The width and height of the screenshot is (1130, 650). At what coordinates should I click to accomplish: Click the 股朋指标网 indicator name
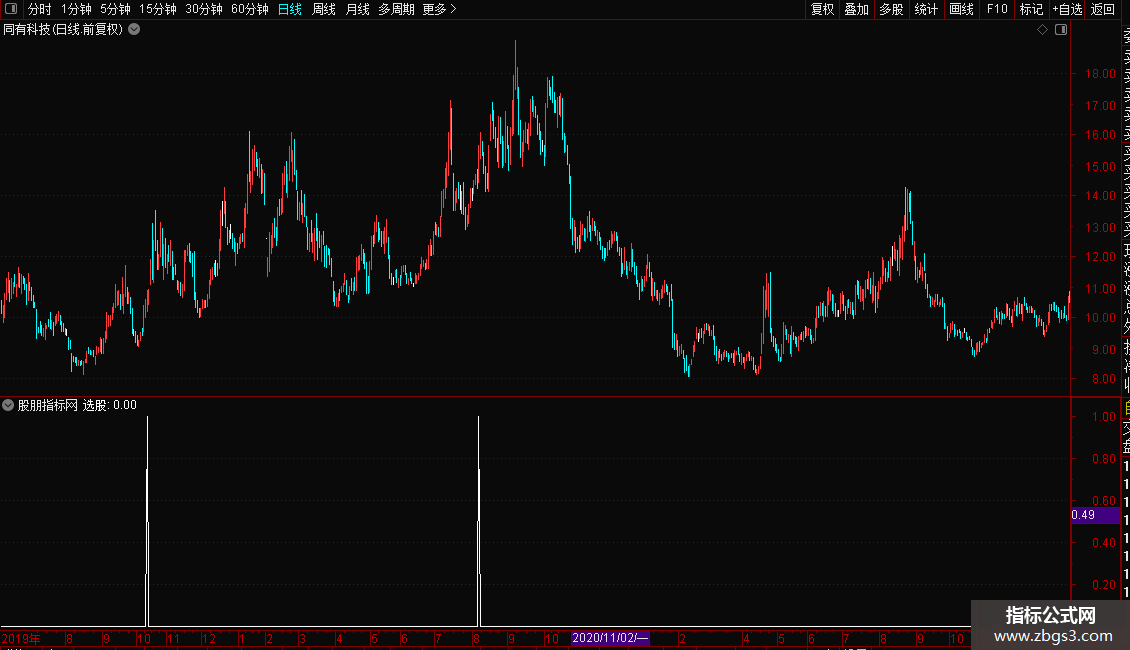(48, 405)
